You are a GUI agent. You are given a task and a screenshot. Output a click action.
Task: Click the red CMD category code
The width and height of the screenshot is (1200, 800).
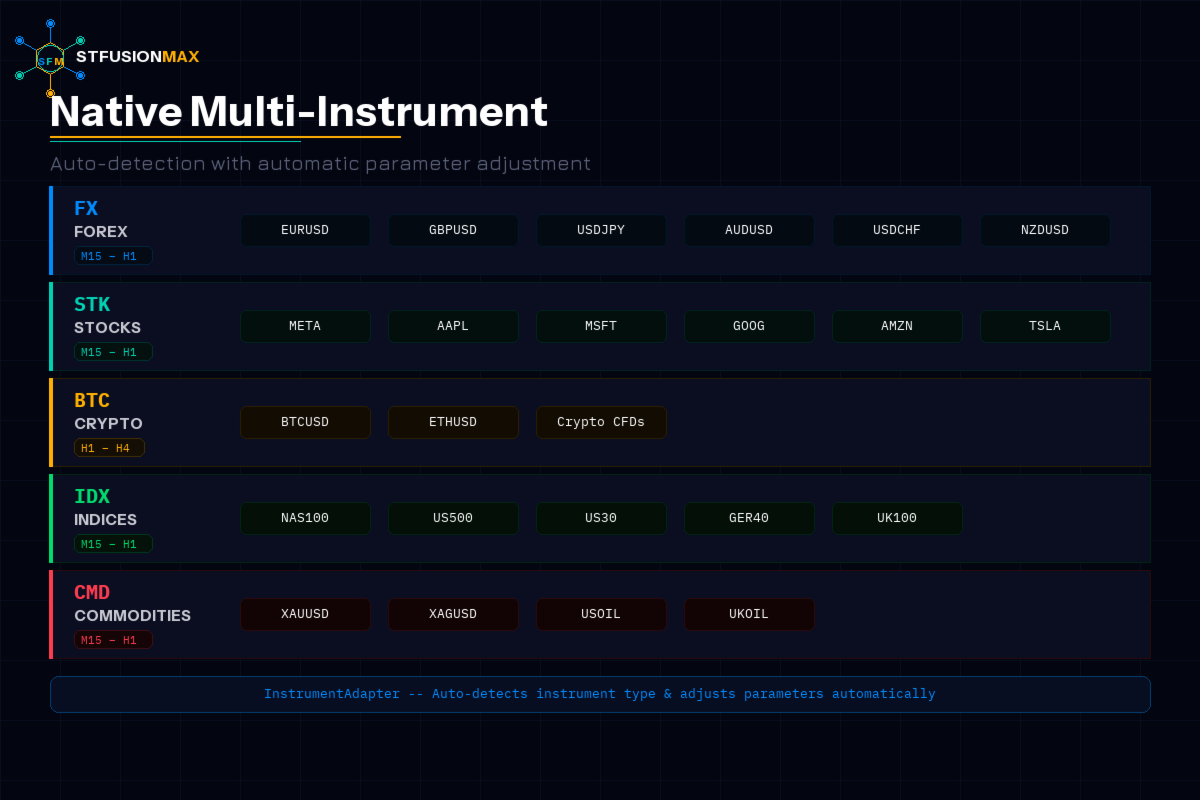click(92, 593)
